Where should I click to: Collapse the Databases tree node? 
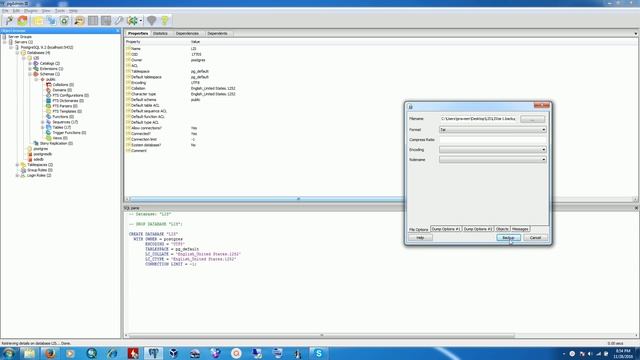point(17,53)
